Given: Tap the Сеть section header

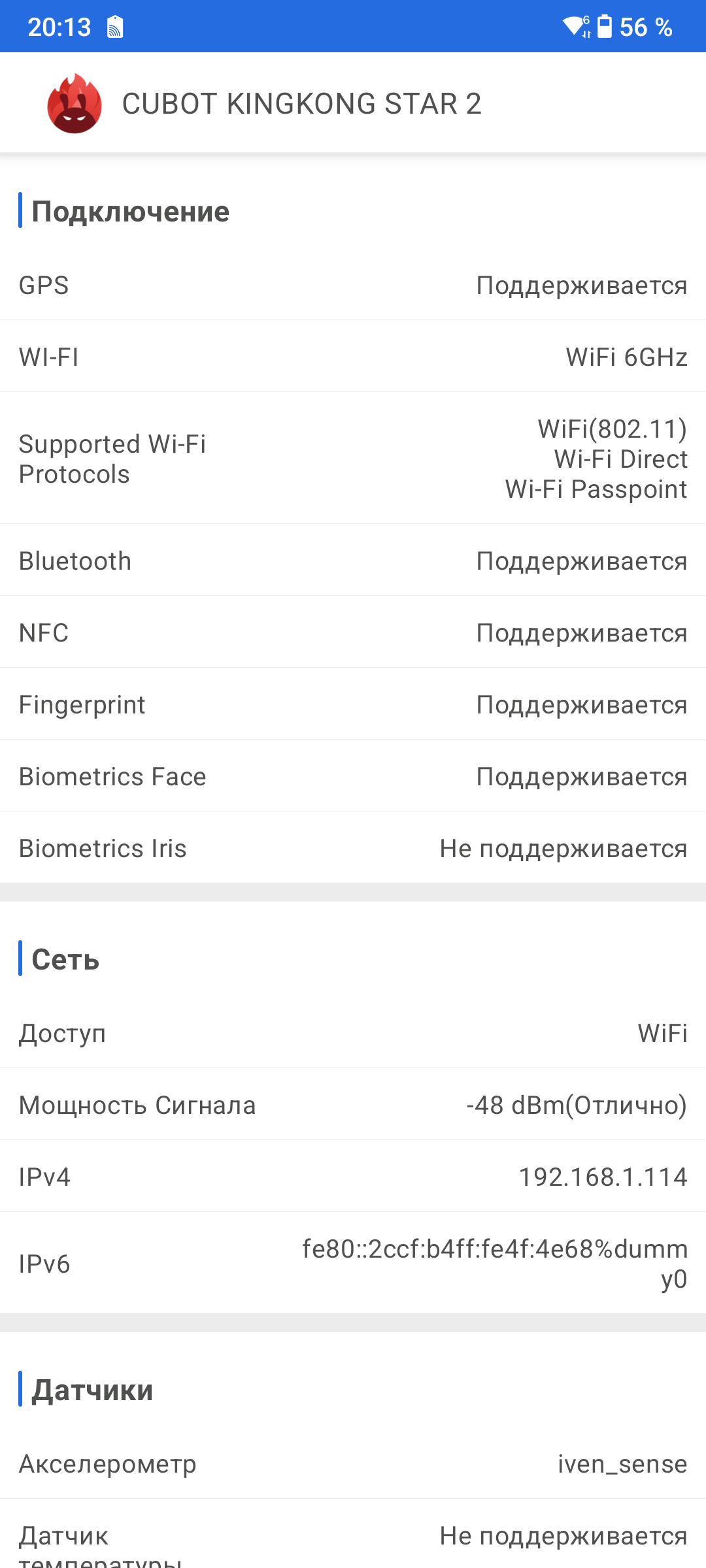Looking at the screenshot, I should pyautogui.click(x=65, y=959).
